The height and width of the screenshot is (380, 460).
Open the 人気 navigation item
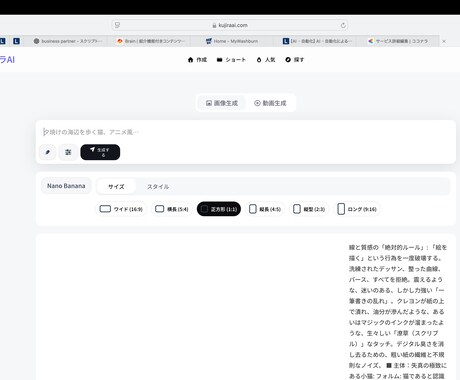266,60
